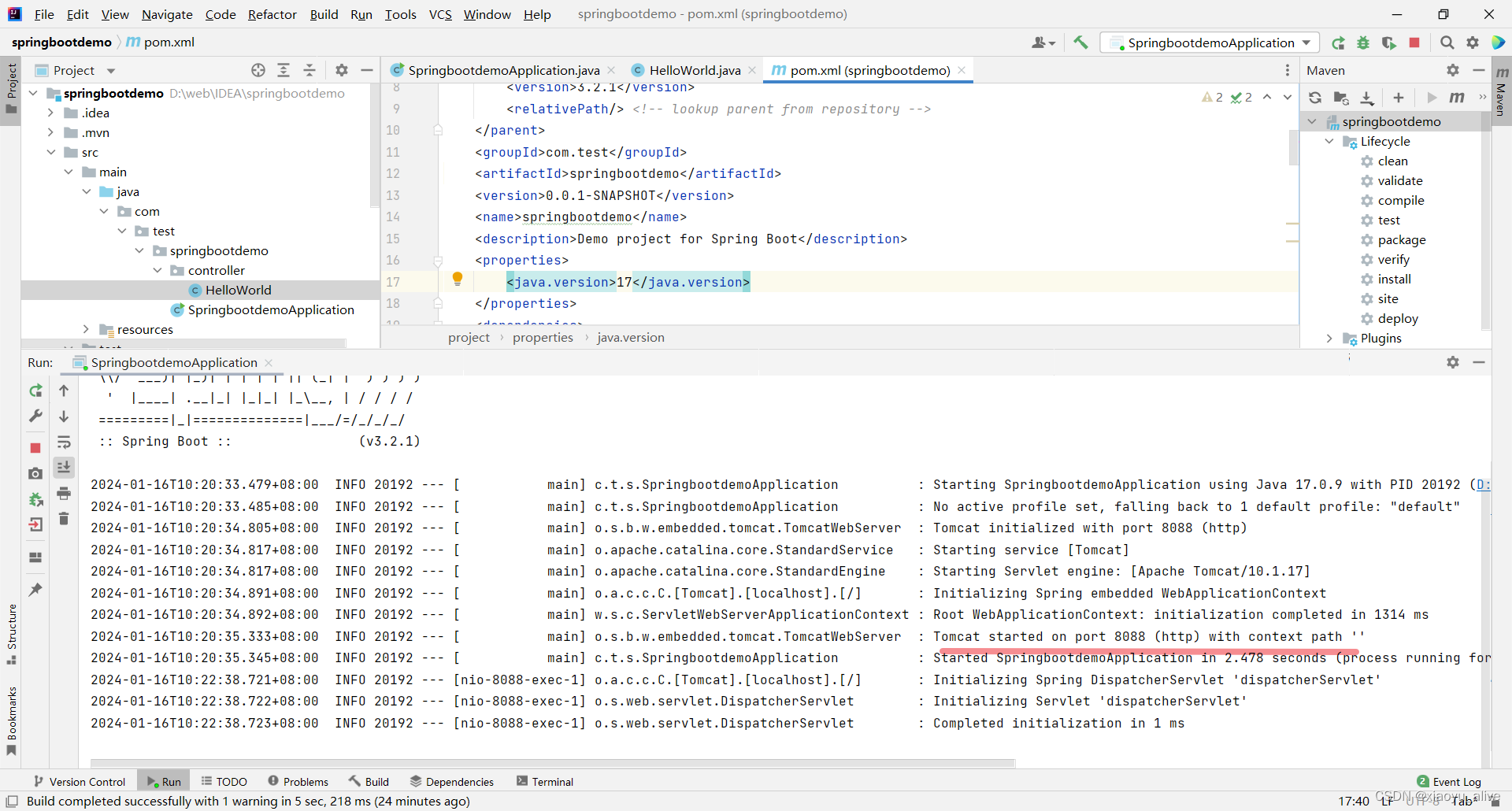The image size is (1512, 811).
Task: Open the TODO tool window
Action: [224, 781]
